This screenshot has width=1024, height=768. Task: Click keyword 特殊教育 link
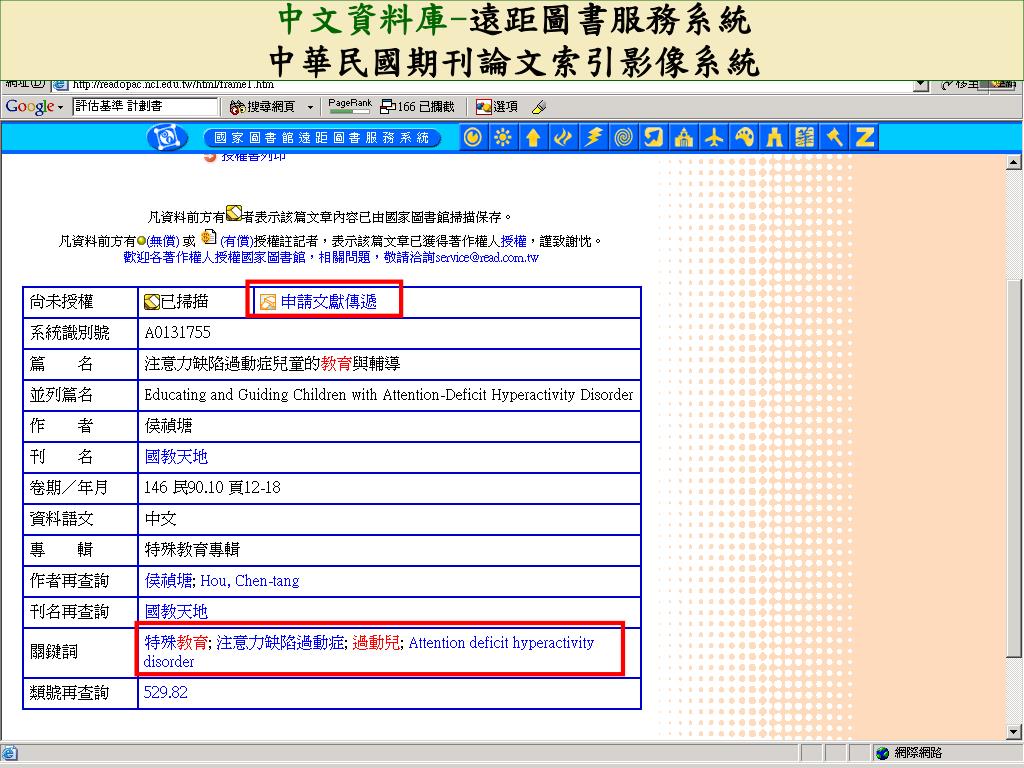tap(176, 643)
